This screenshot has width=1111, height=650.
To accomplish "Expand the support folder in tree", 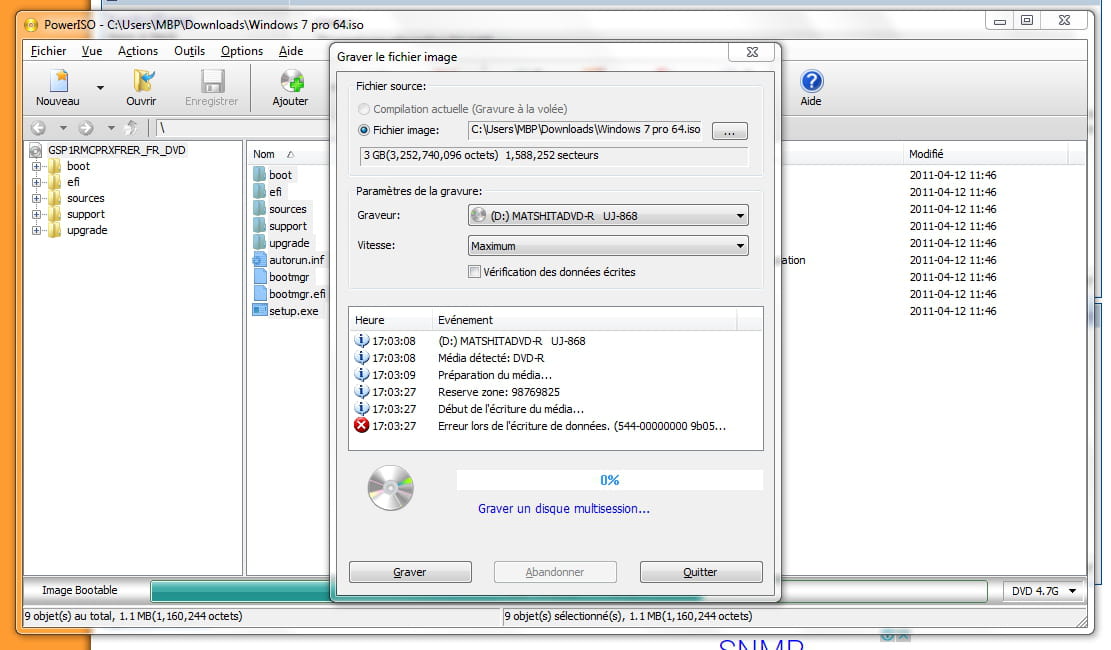I will pyautogui.click(x=36, y=214).
